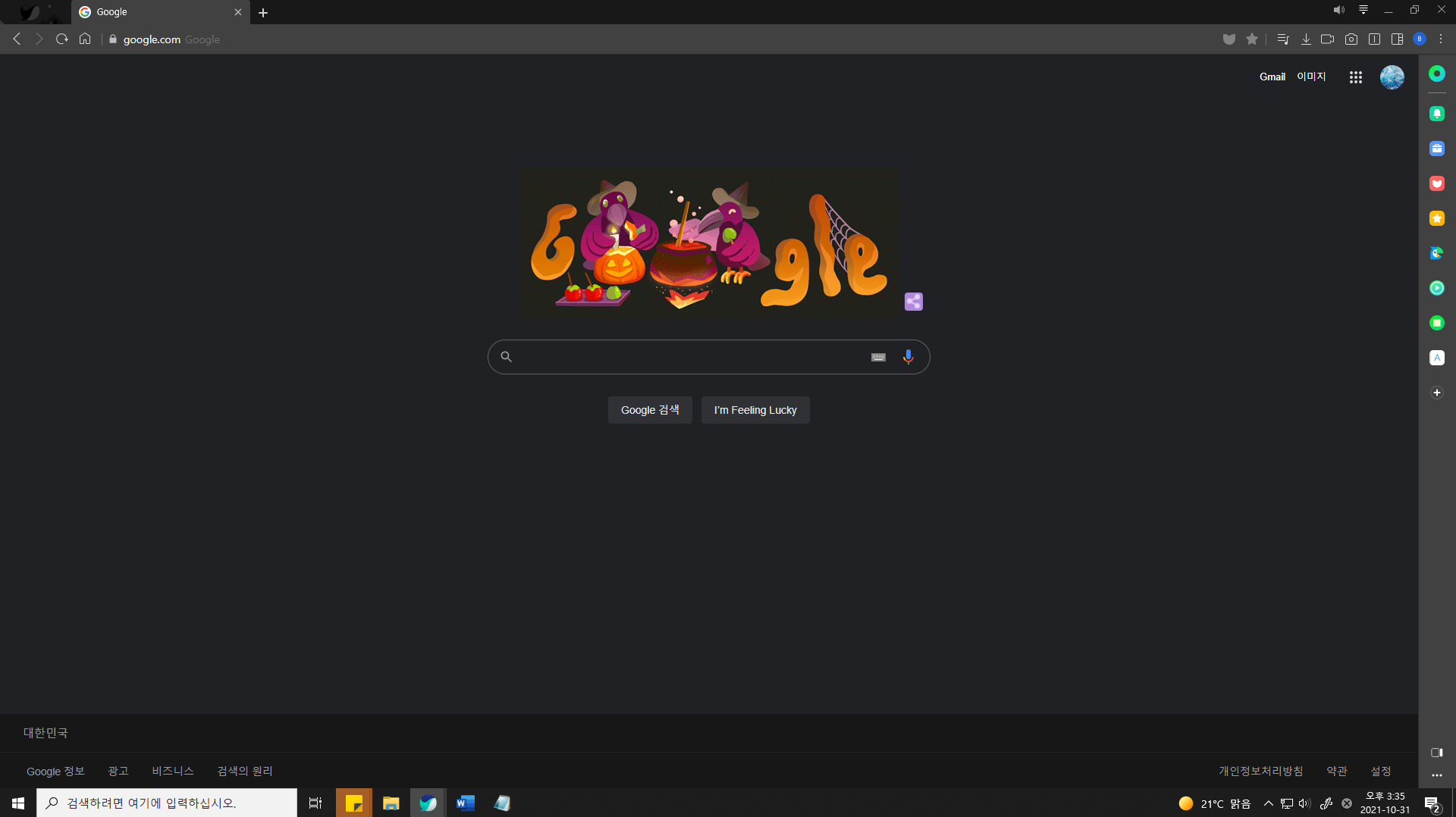Bookmark this page with the star
The width and height of the screenshot is (1456, 817).
click(x=1252, y=39)
